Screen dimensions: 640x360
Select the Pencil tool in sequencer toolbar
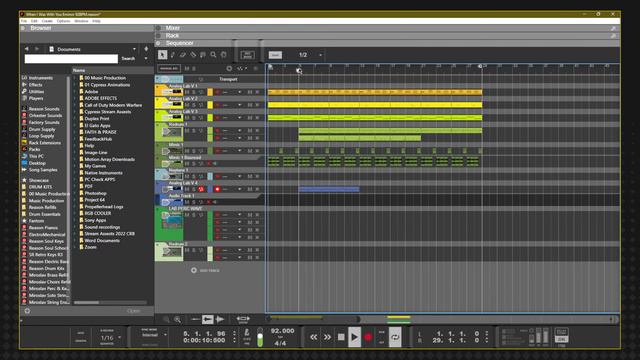173,55
